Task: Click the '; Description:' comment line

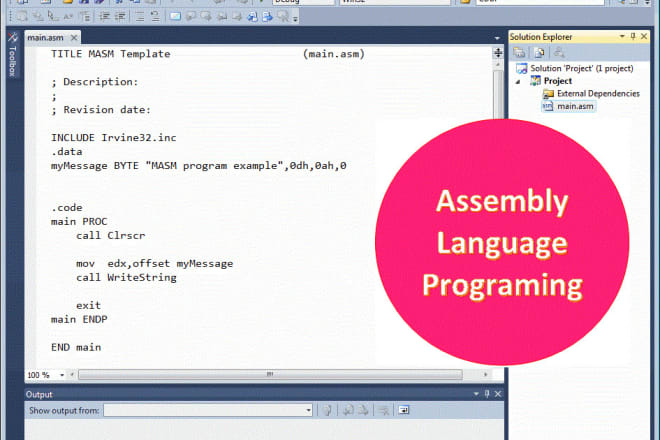Action: point(95,82)
